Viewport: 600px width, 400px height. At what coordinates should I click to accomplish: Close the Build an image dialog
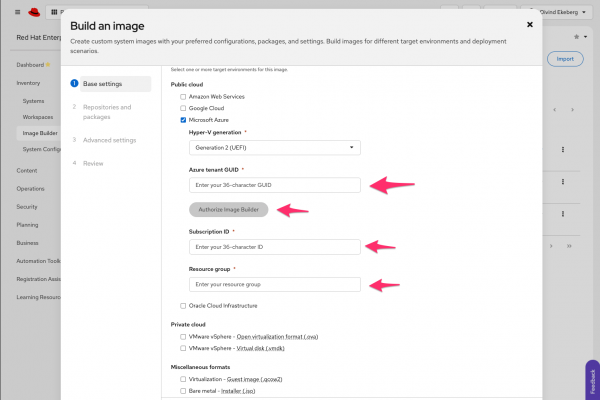(530, 24)
